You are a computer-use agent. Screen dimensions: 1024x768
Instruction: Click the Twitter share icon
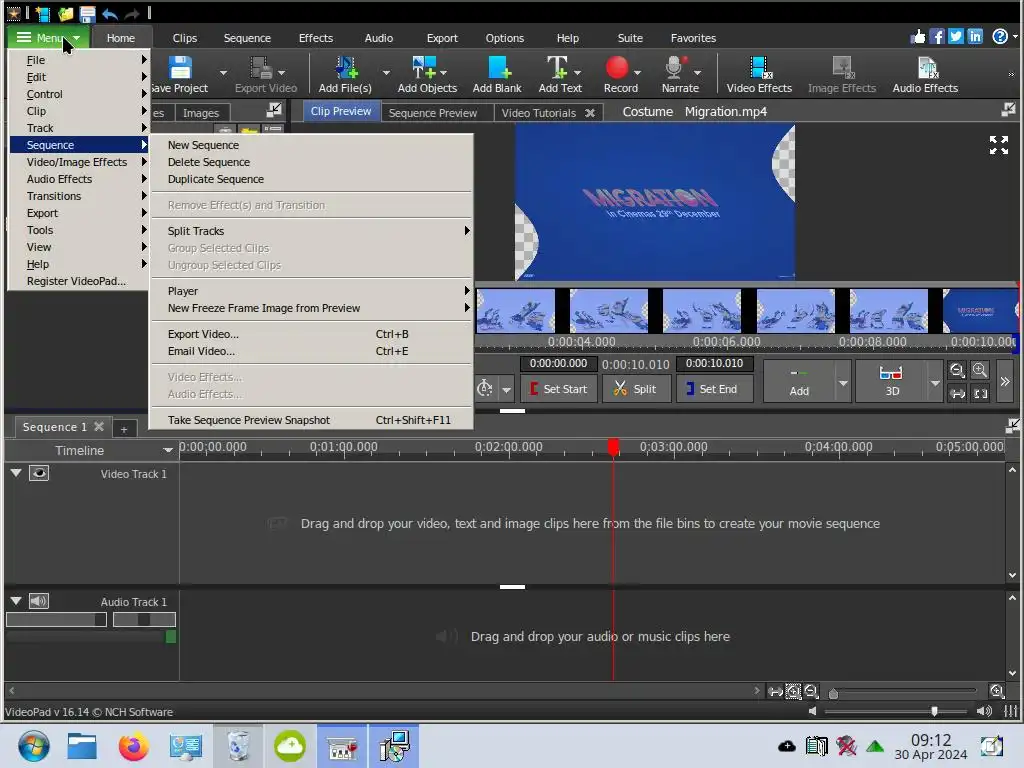pos(955,37)
